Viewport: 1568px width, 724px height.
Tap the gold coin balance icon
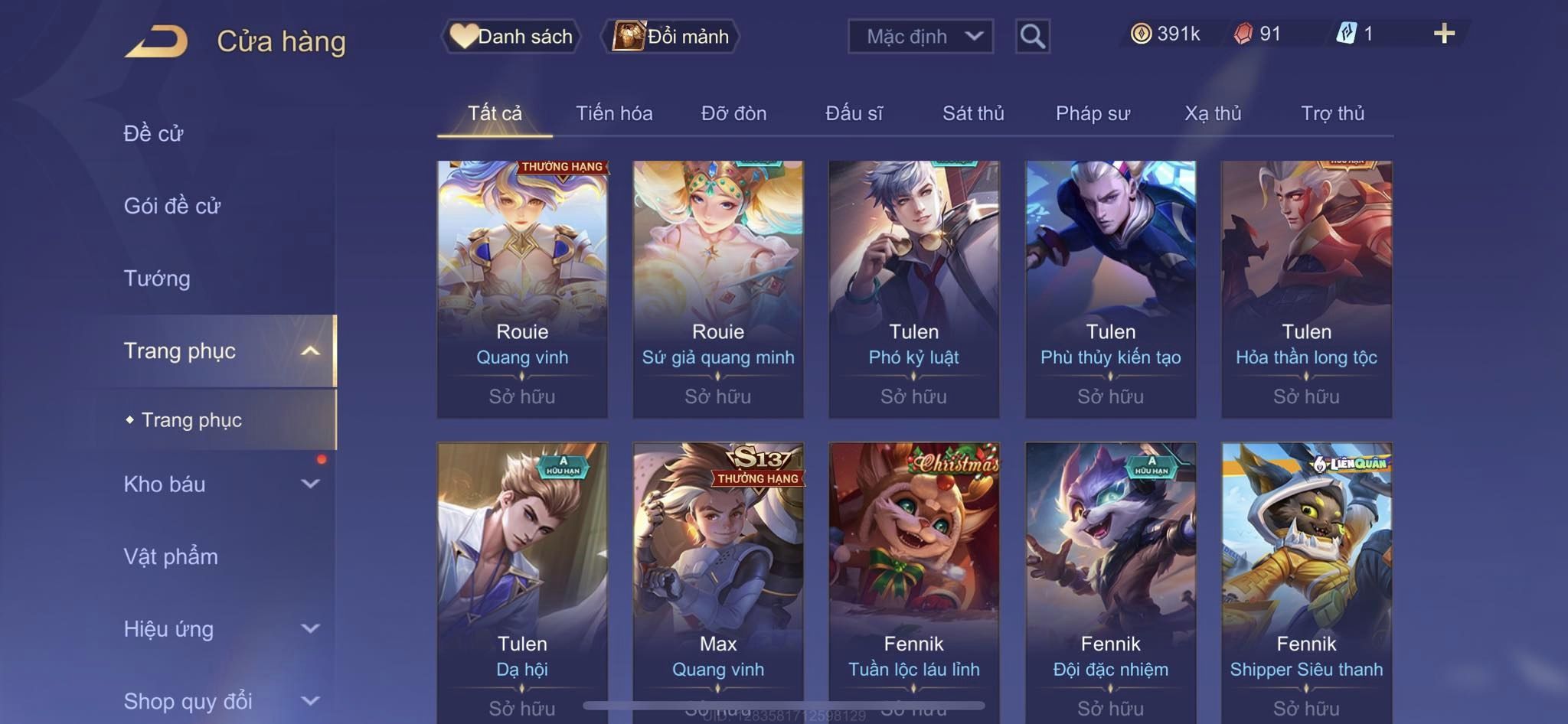point(1141,34)
